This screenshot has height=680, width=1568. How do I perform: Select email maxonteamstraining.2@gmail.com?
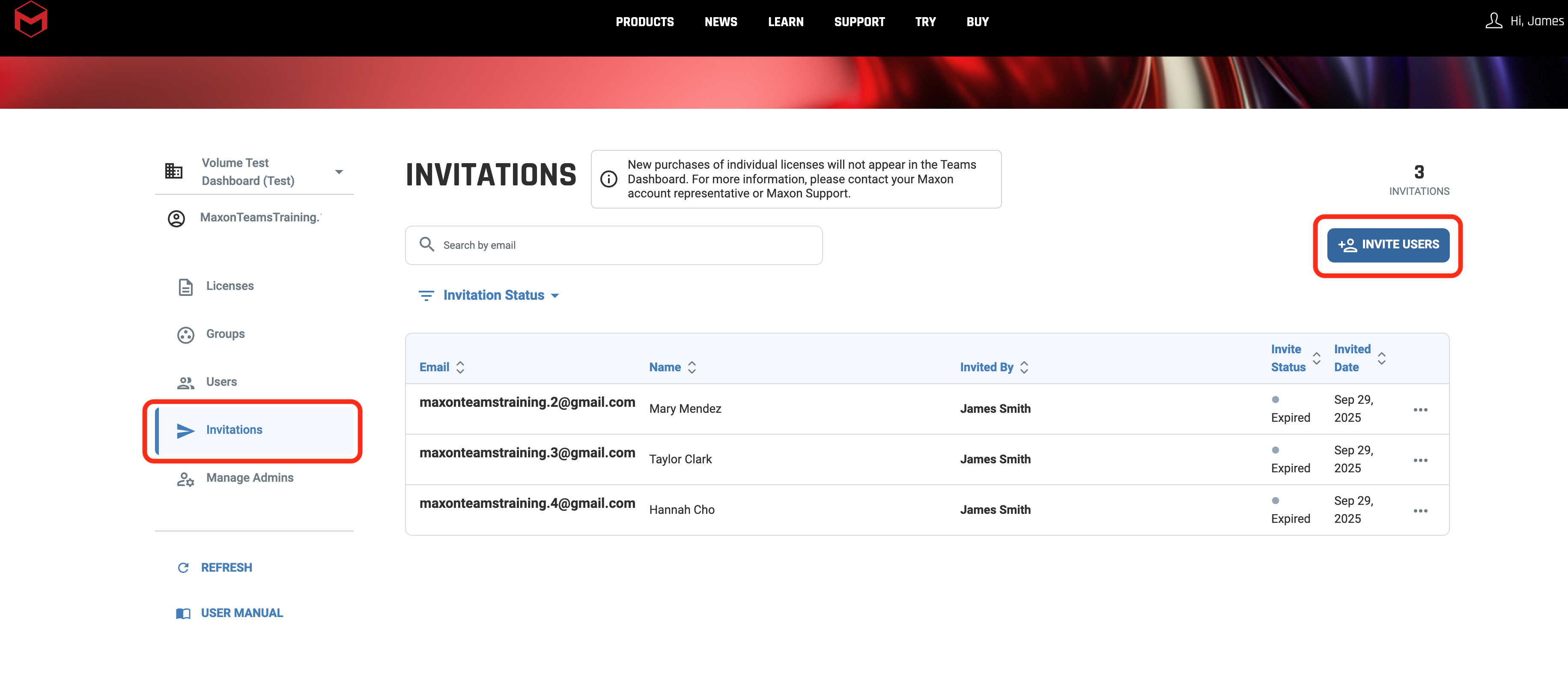pyautogui.click(x=527, y=403)
